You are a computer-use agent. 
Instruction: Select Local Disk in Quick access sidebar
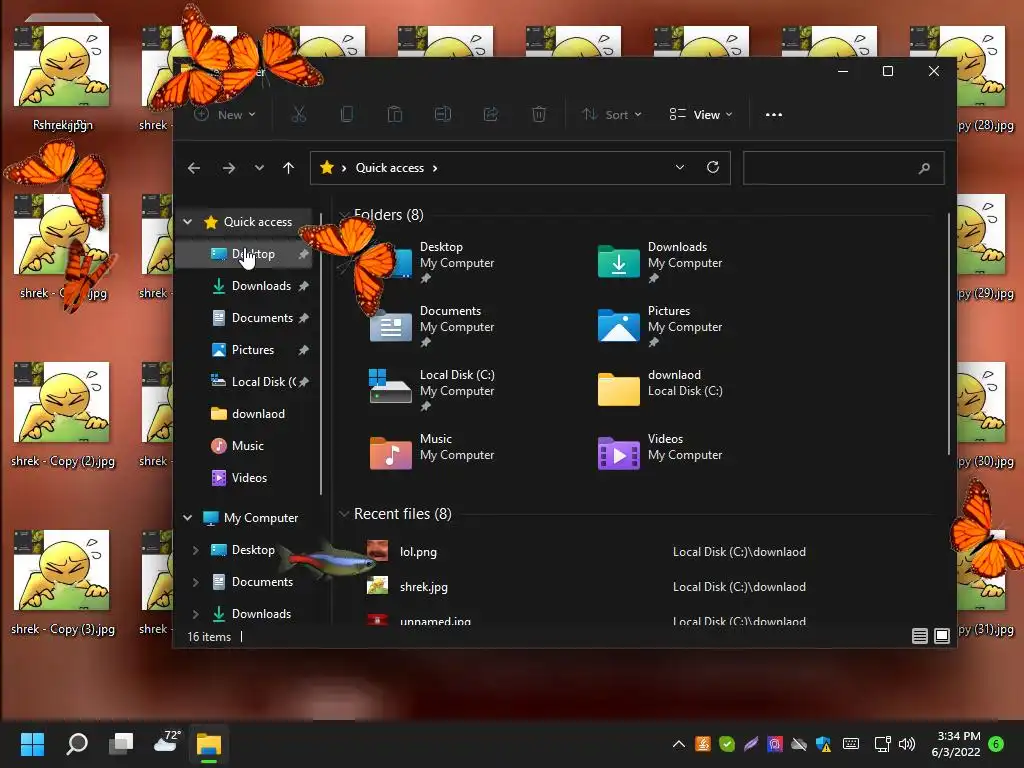pyautogui.click(x=244, y=382)
